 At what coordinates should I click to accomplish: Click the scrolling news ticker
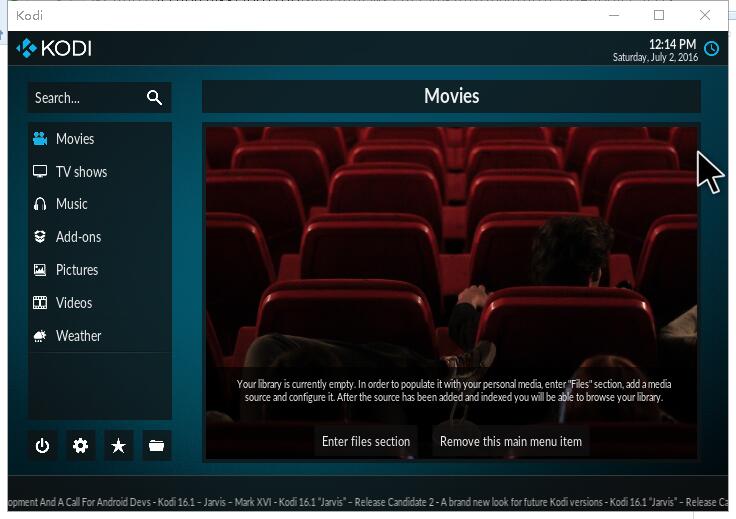(368, 502)
